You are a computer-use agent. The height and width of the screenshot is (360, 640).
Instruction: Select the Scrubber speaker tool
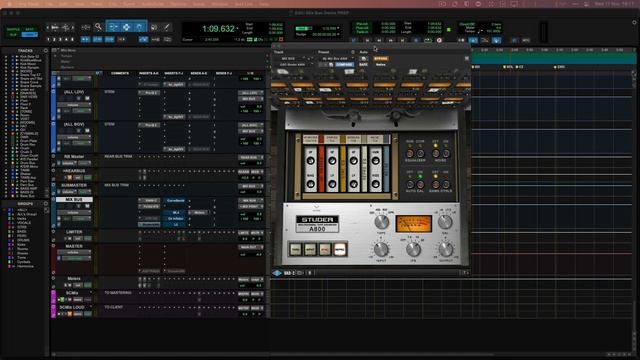click(154, 27)
